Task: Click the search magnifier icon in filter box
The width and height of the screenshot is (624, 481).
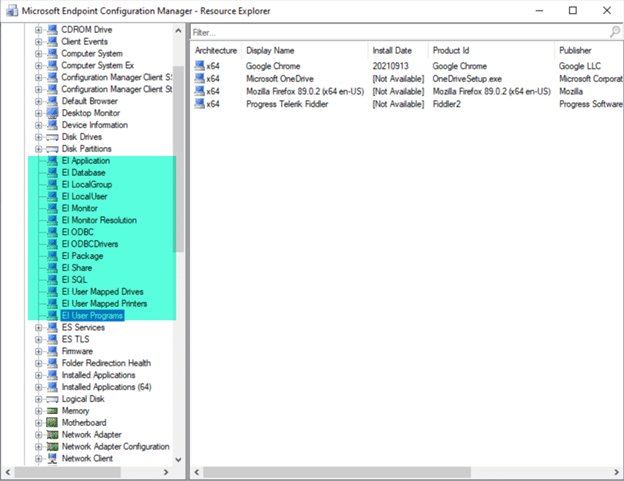Action: (x=615, y=32)
